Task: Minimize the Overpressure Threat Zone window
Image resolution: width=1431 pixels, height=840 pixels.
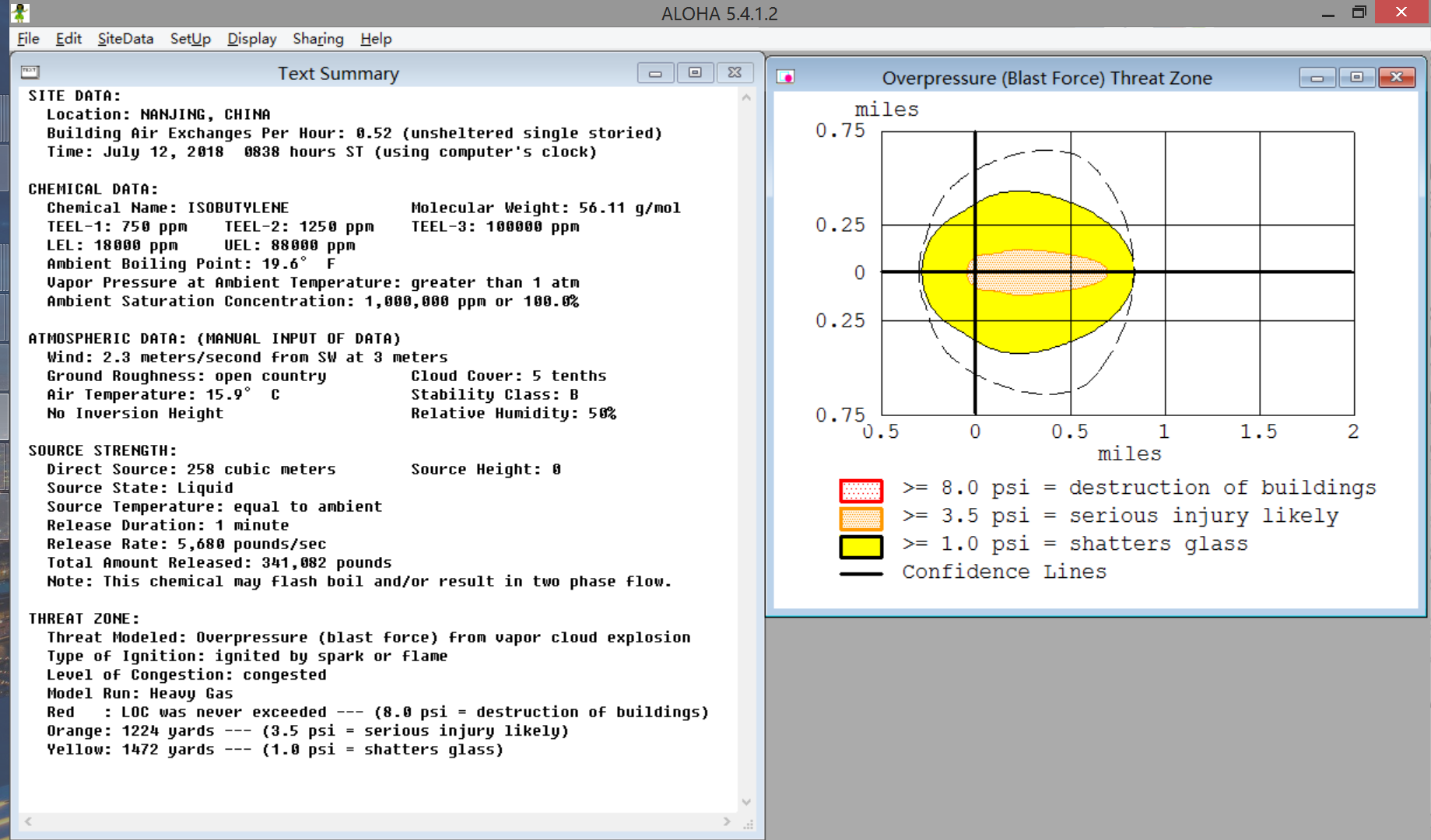Action: tap(1317, 78)
